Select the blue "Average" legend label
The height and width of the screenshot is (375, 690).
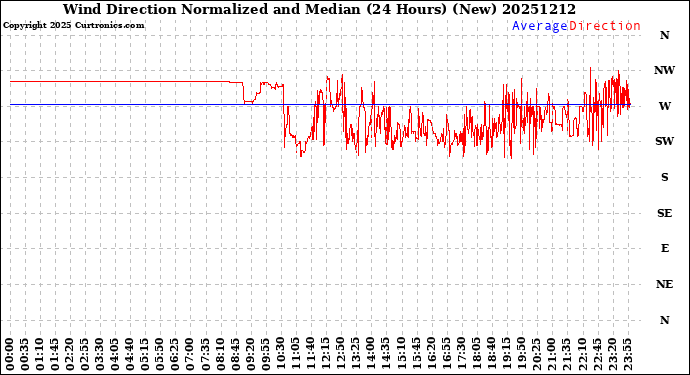pyautogui.click(x=540, y=26)
